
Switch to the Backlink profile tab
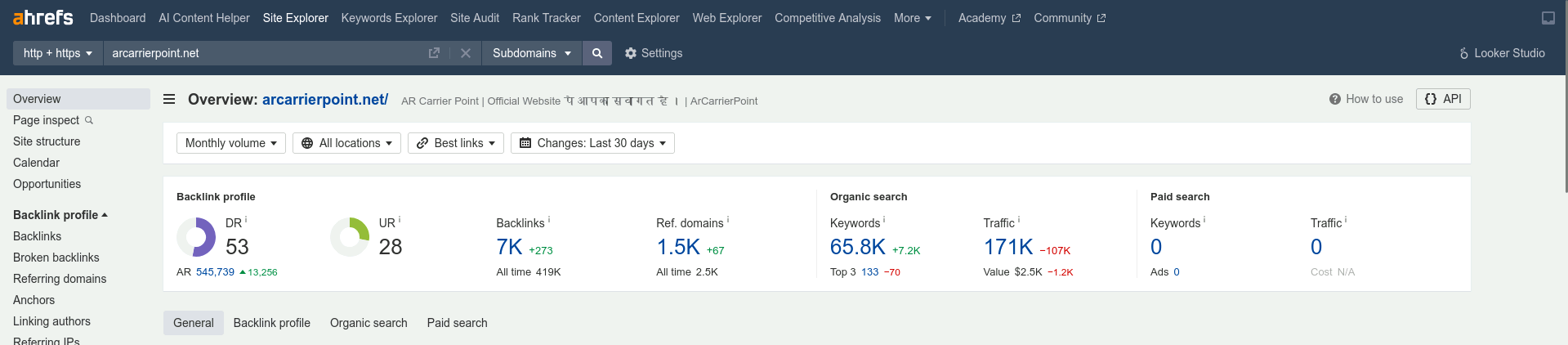pyautogui.click(x=272, y=323)
